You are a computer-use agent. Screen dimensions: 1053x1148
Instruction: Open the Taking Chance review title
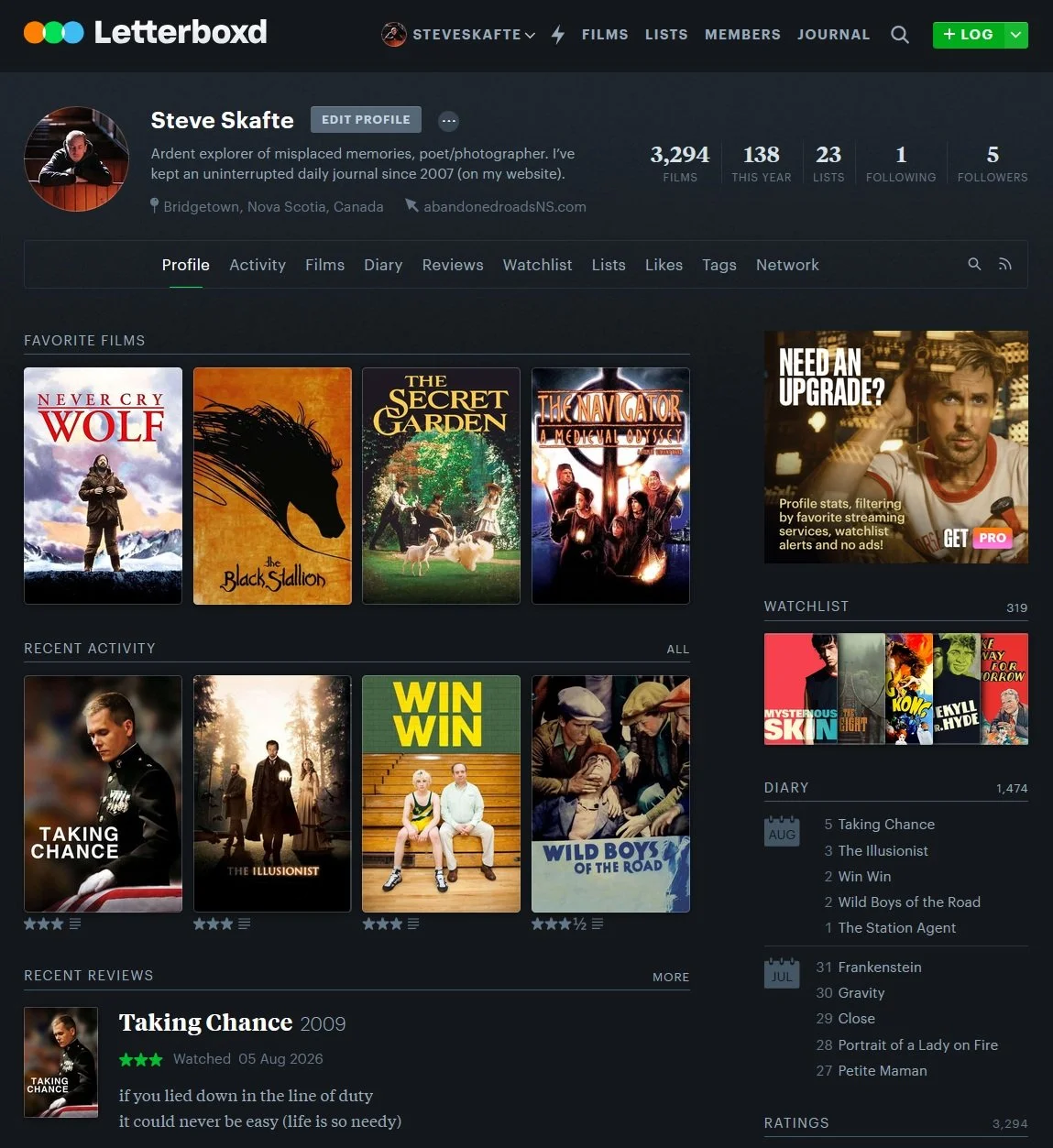coord(205,1022)
